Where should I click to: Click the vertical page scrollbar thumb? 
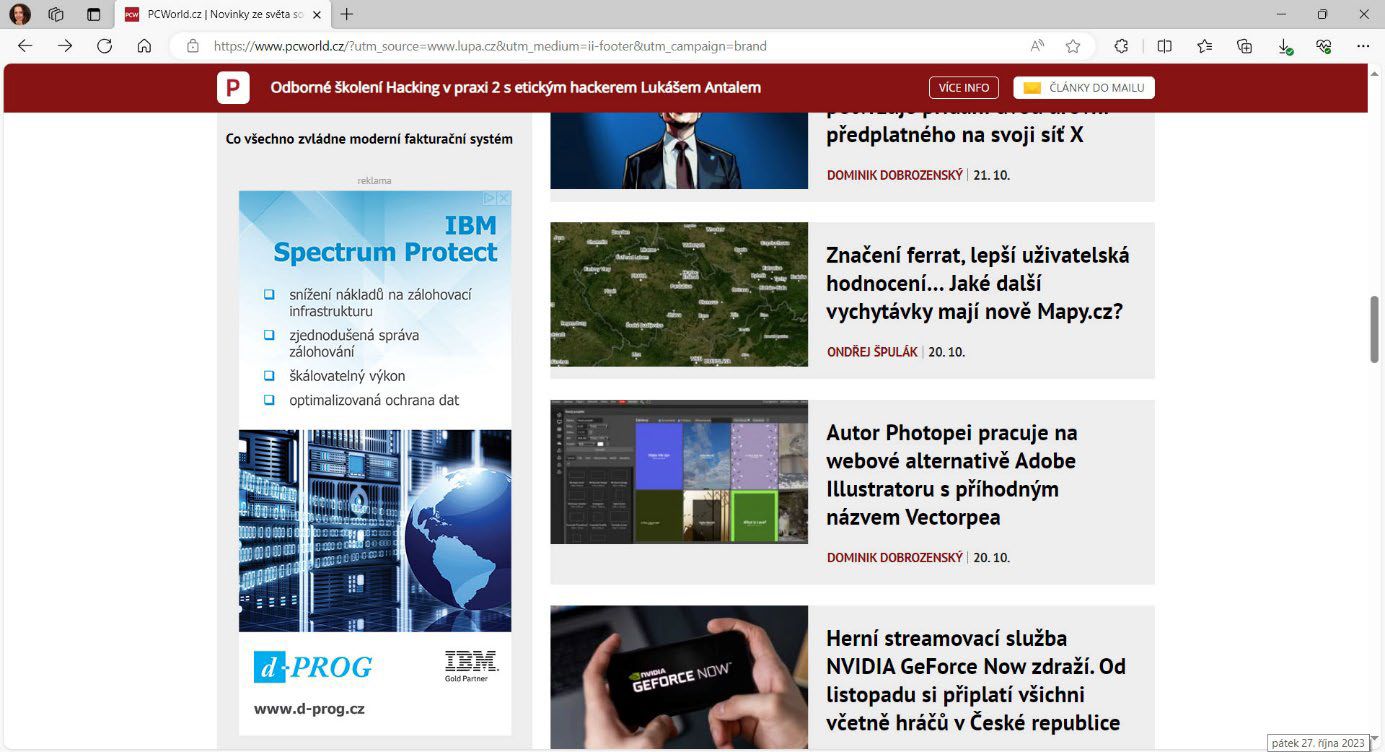coord(1374,329)
